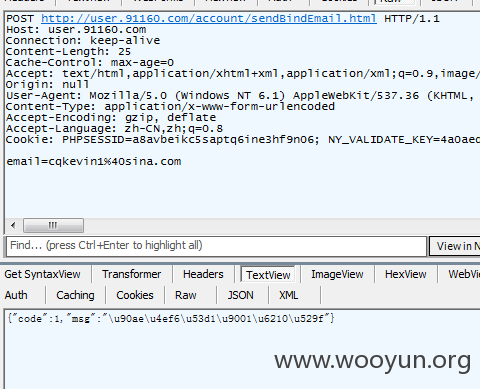Open the response Headers tab

point(203,274)
